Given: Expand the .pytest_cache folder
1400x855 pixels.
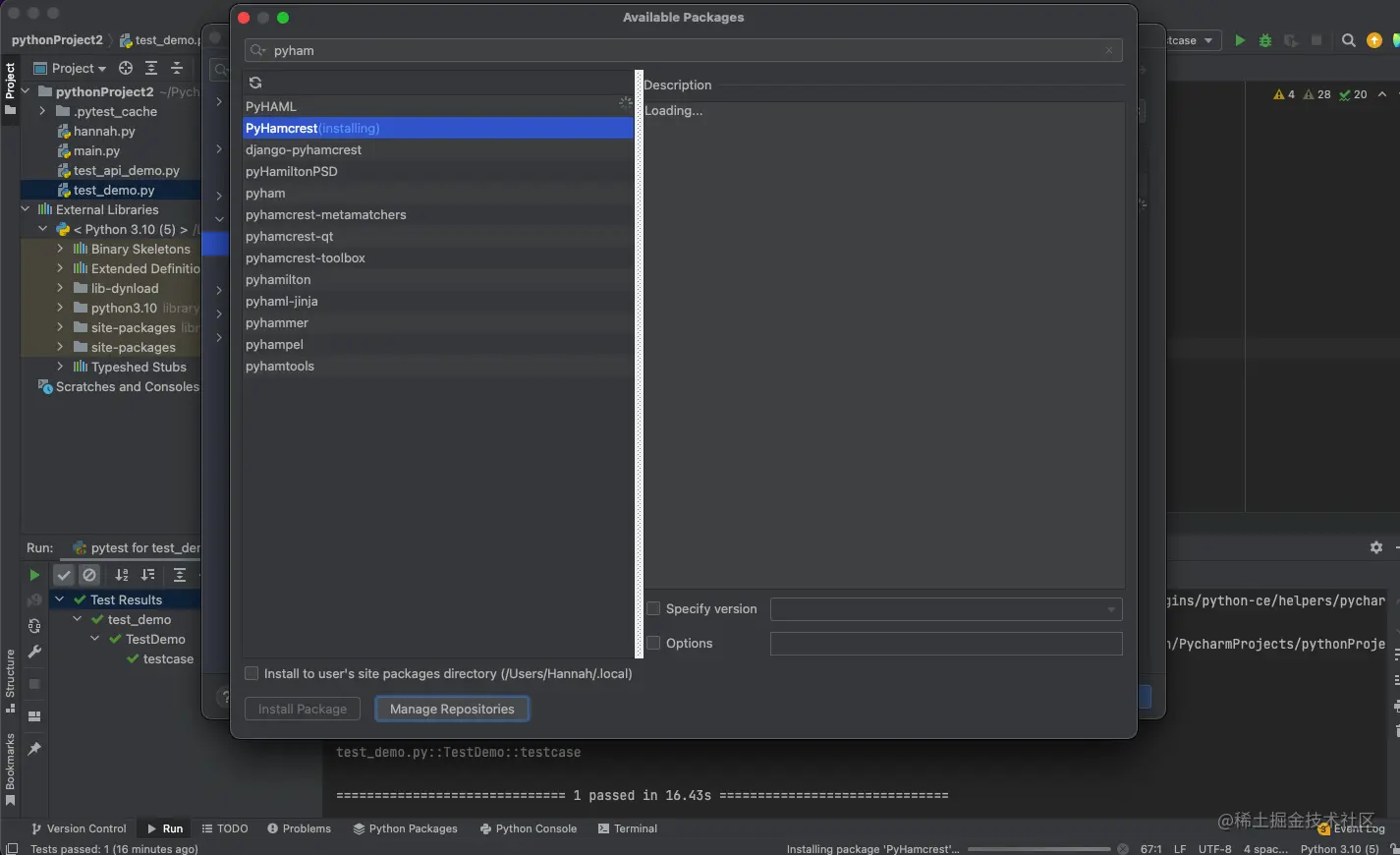Looking at the screenshot, I should coord(42,111).
